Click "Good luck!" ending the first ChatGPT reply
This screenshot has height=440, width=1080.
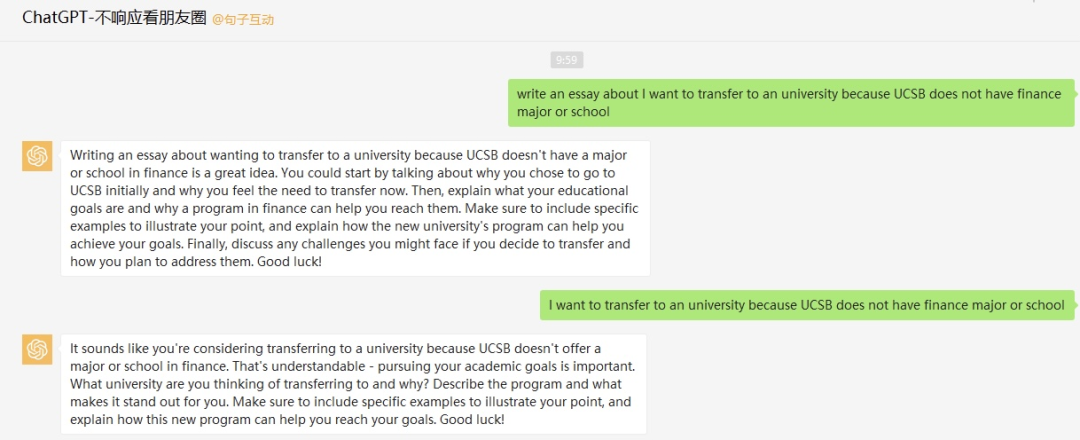coord(289,262)
